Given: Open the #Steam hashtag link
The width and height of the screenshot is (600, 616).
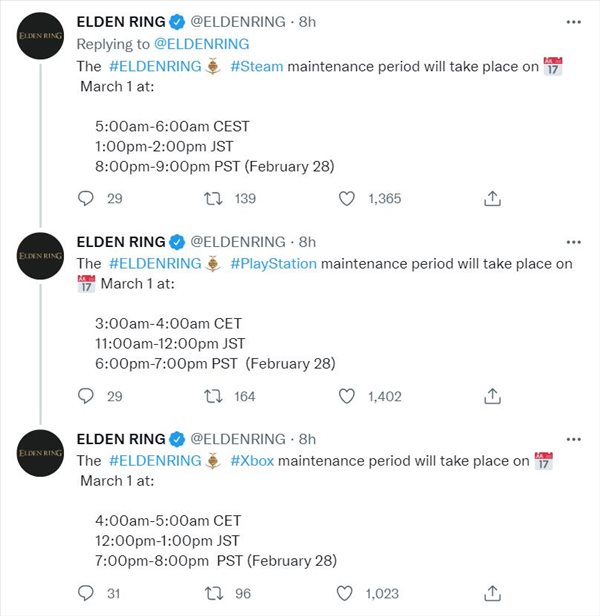Looking at the screenshot, I should [x=257, y=66].
